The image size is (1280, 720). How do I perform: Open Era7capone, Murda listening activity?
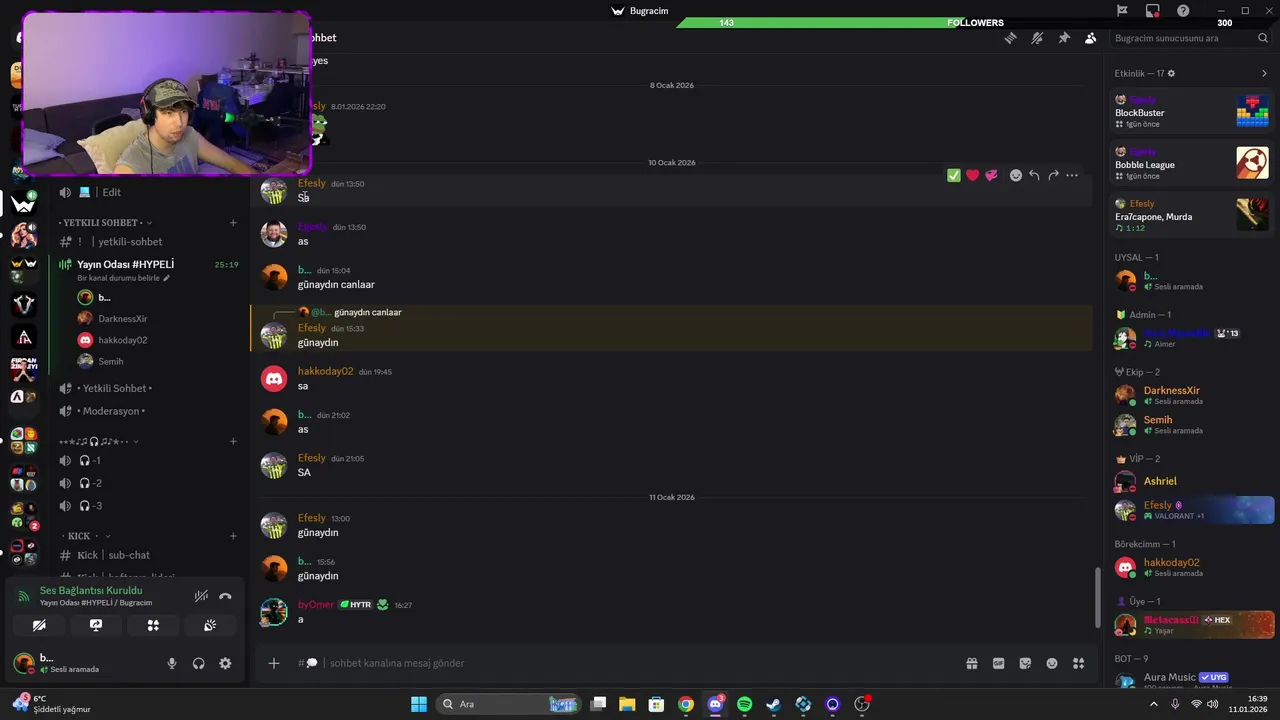[x=1192, y=215]
